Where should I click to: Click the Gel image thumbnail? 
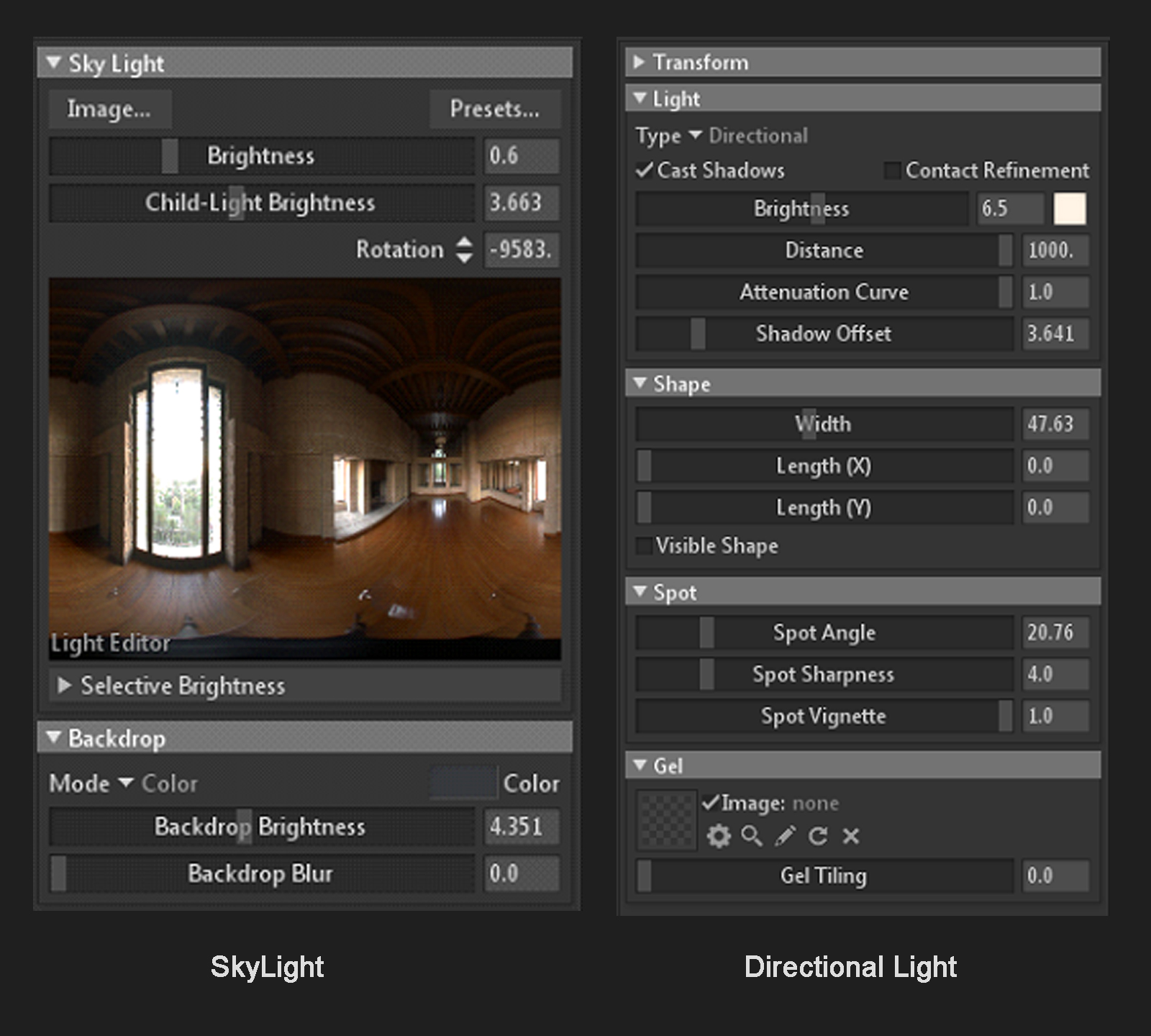pyautogui.click(x=666, y=820)
